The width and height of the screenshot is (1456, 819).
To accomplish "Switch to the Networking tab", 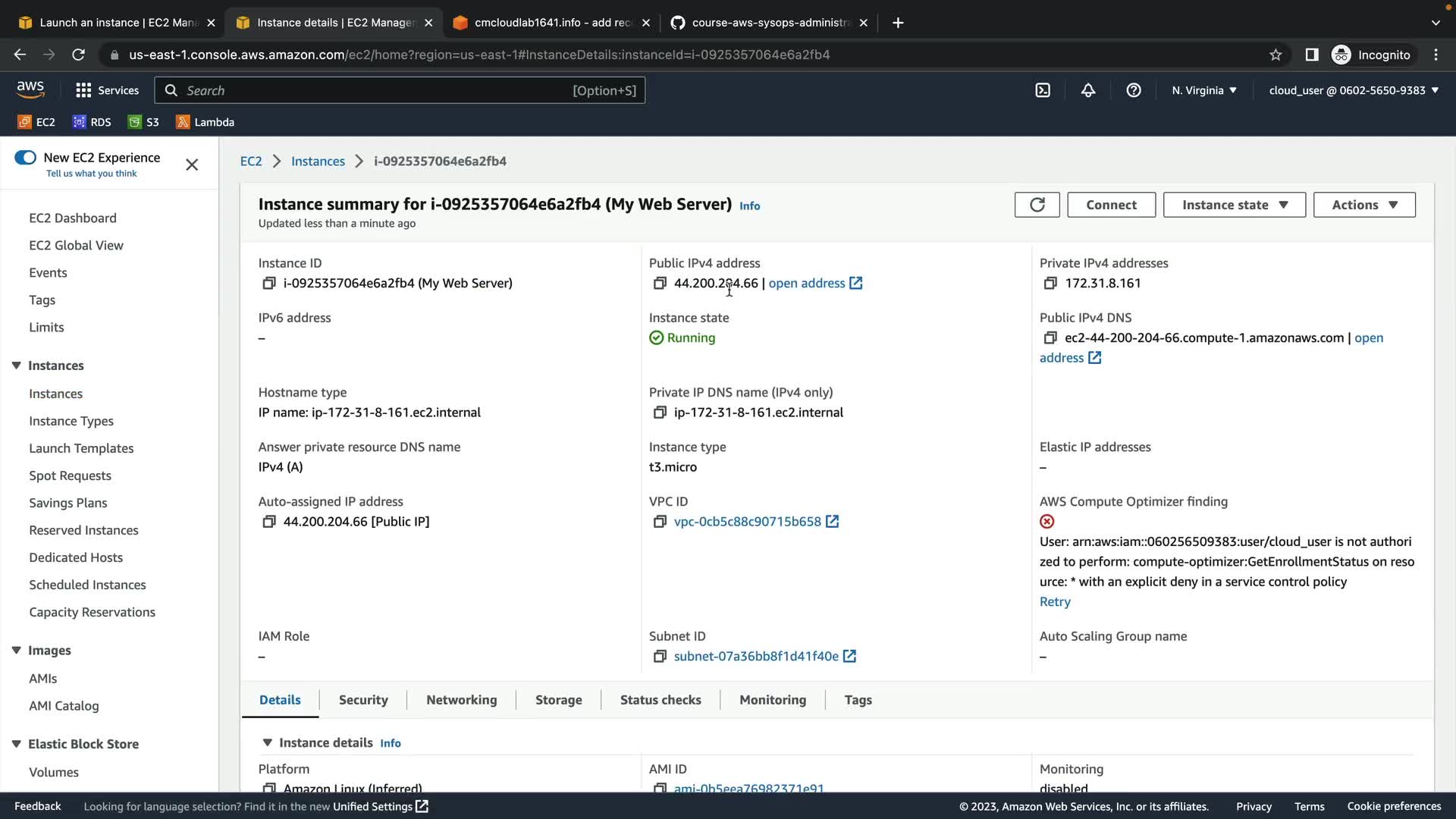I will coord(461,700).
